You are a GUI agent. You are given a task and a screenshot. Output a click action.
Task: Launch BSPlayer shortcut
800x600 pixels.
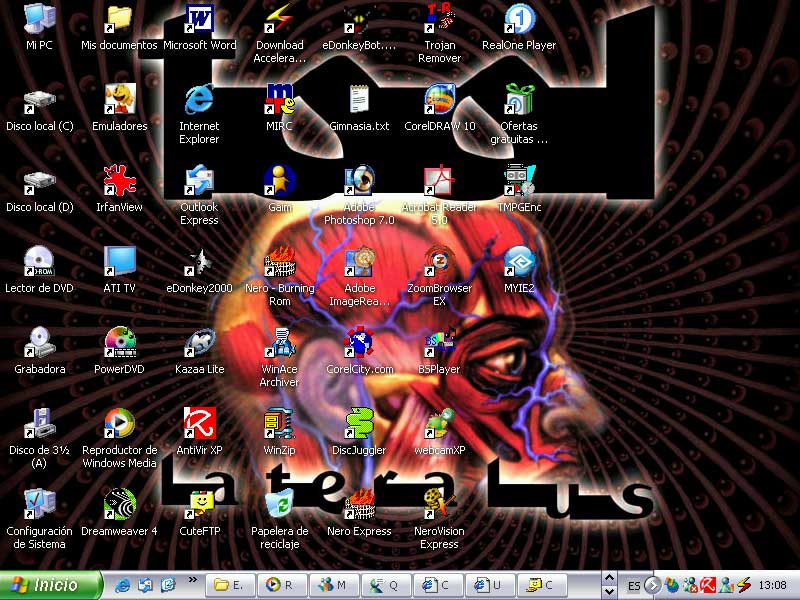[x=439, y=343]
